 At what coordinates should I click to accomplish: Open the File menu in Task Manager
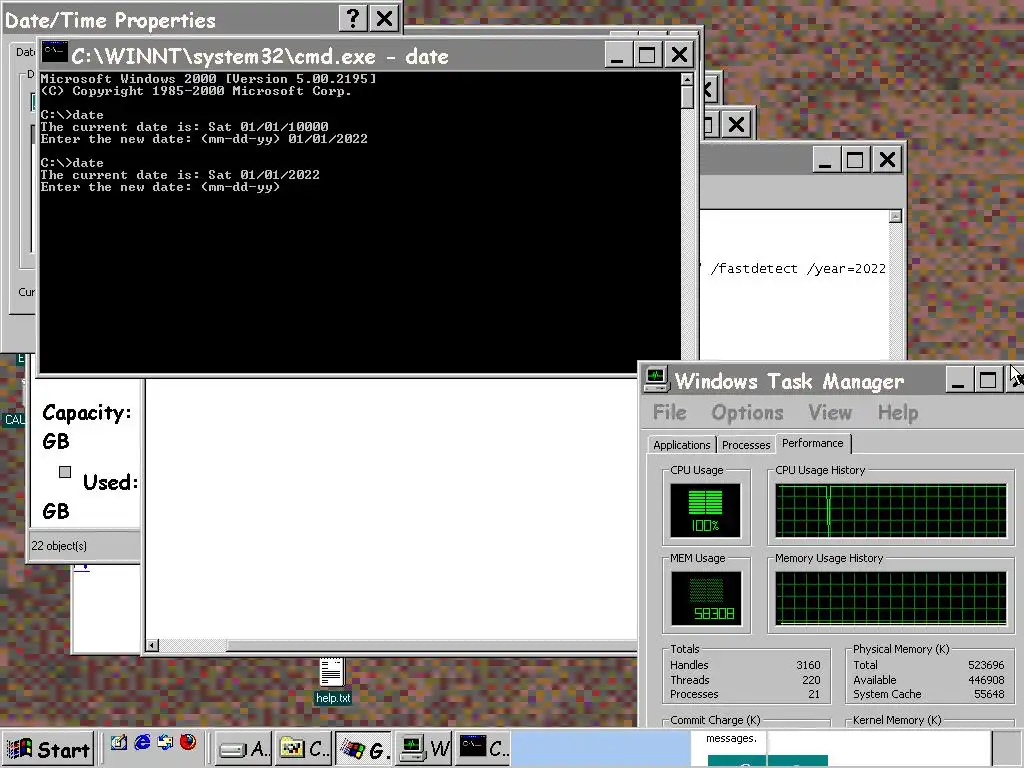coord(669,413)
